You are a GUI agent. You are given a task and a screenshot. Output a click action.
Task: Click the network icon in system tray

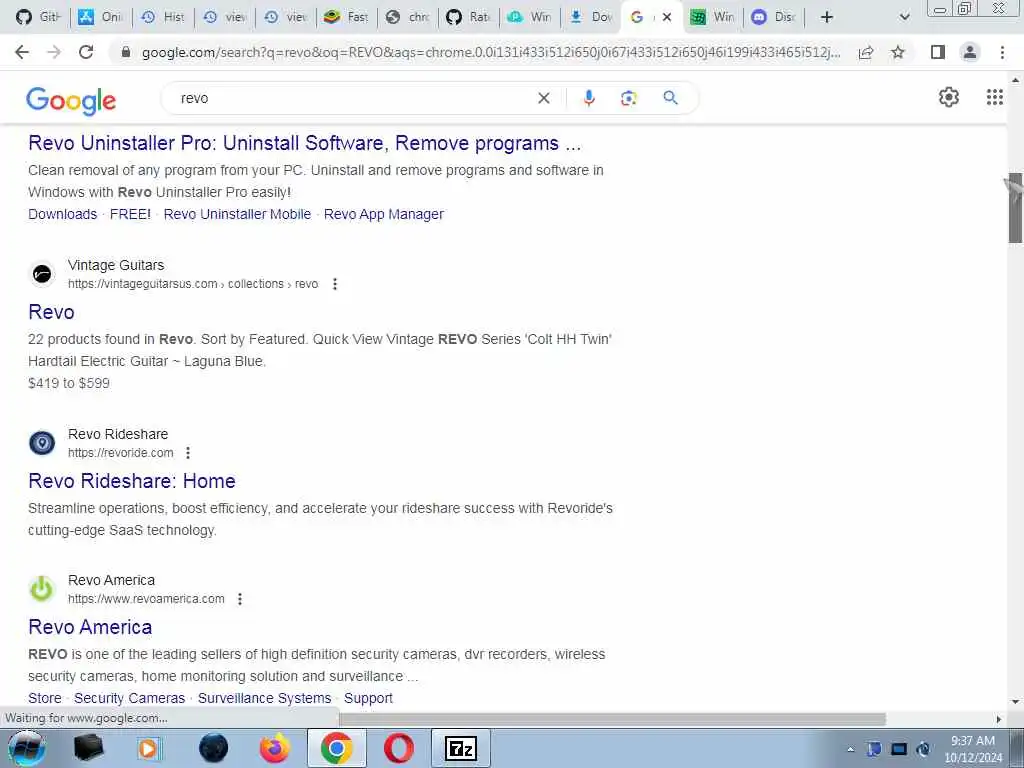899,749
